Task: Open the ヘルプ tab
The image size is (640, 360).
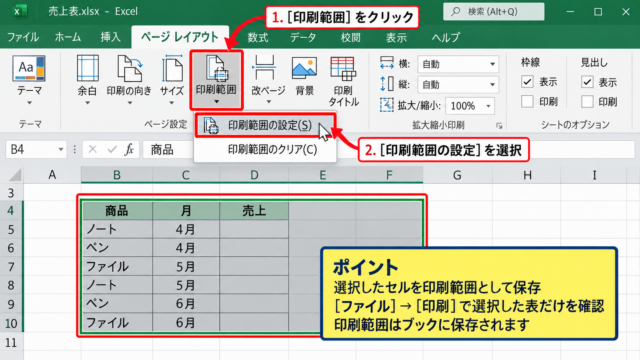Action: (446, 38)
